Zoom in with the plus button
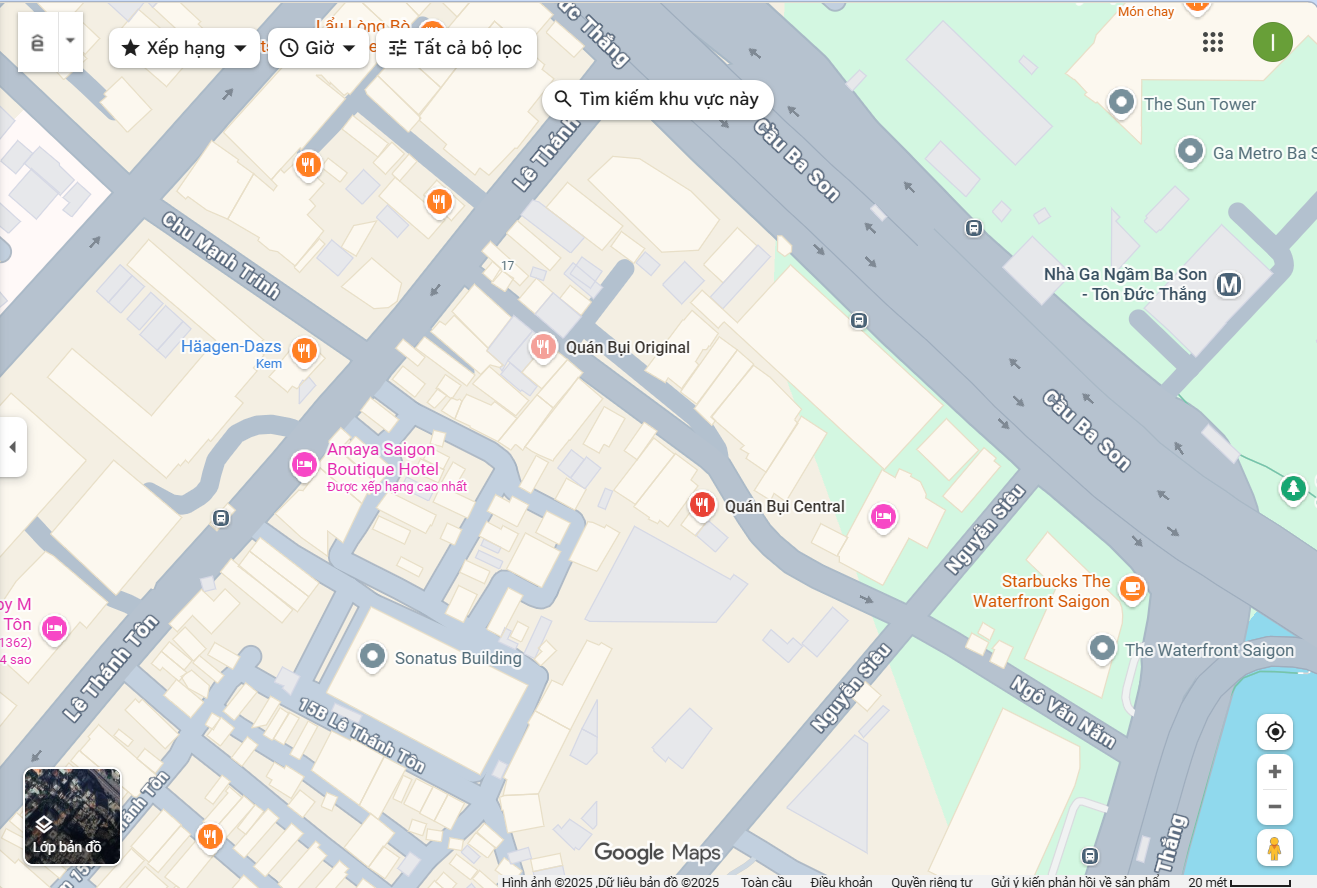1317x888 pixels. pos(1275,772)
